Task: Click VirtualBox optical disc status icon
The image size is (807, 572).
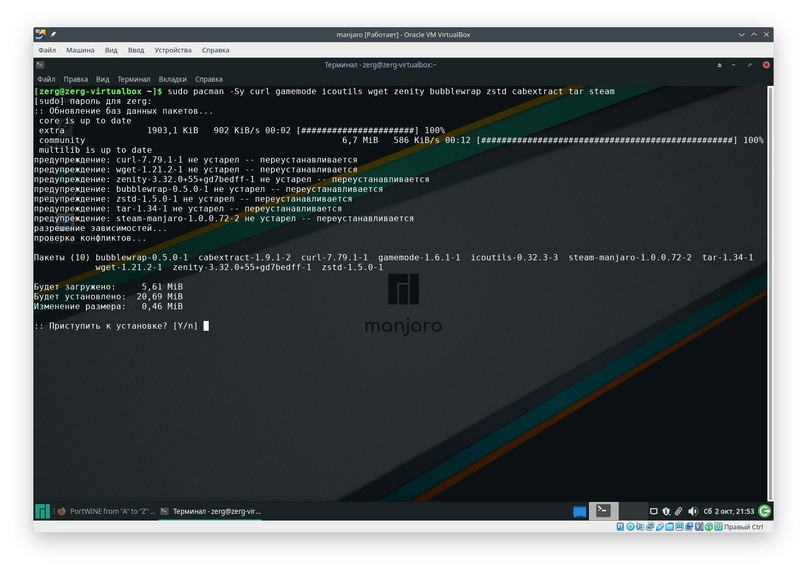Action: pyautogui.click(x=630, y=527)
